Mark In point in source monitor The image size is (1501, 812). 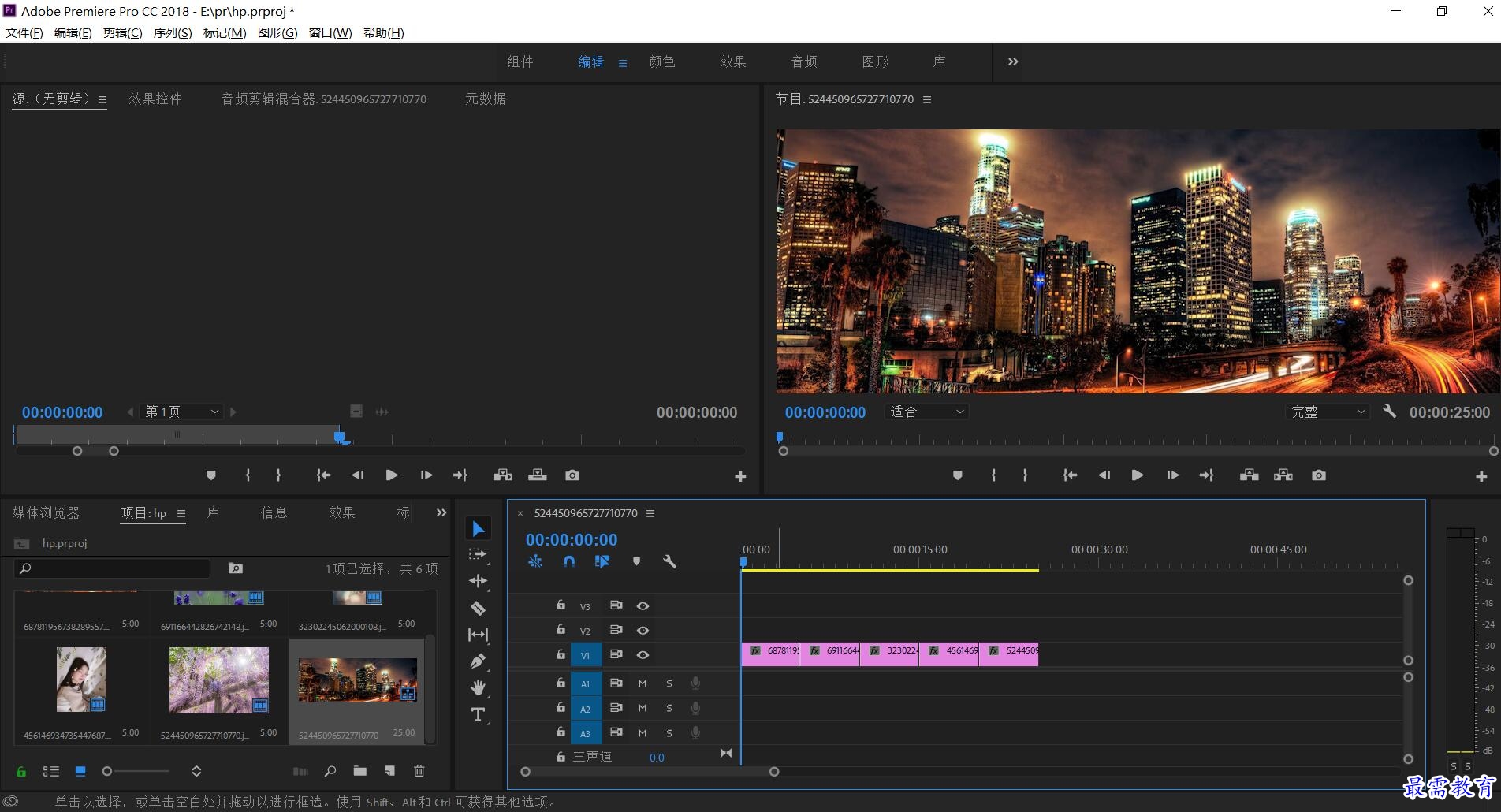pos(248,475)
